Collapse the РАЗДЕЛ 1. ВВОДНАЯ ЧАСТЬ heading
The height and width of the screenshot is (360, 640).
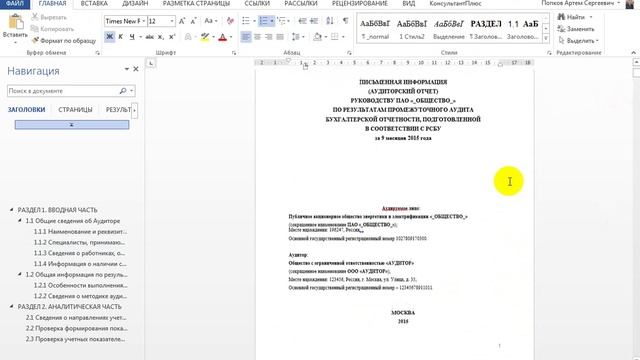pos(11,209)
